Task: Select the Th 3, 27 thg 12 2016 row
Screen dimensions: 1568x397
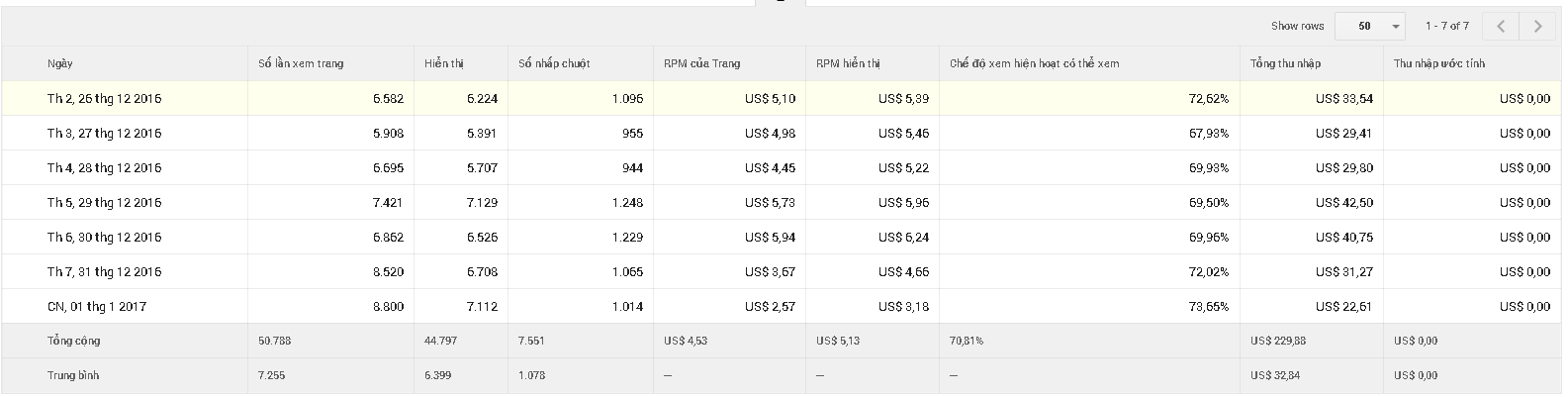Action: (104, 134)
